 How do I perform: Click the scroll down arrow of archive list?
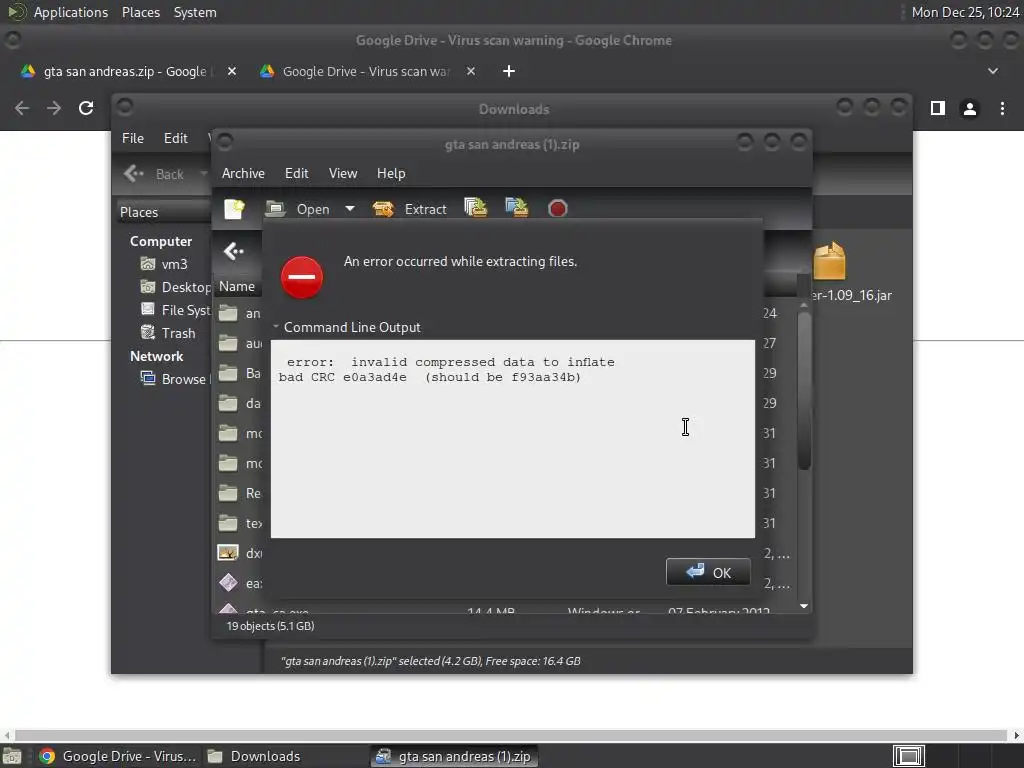[804, 606]
